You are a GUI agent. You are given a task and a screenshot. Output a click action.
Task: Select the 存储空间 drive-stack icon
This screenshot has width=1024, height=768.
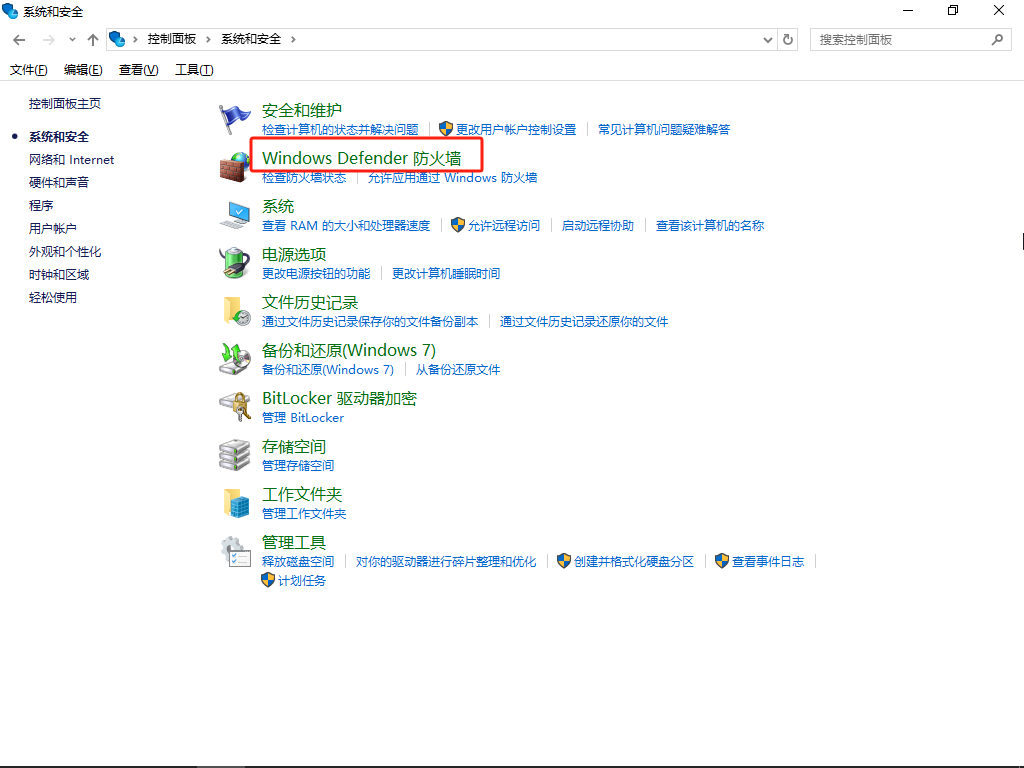(x=235, y=452)
